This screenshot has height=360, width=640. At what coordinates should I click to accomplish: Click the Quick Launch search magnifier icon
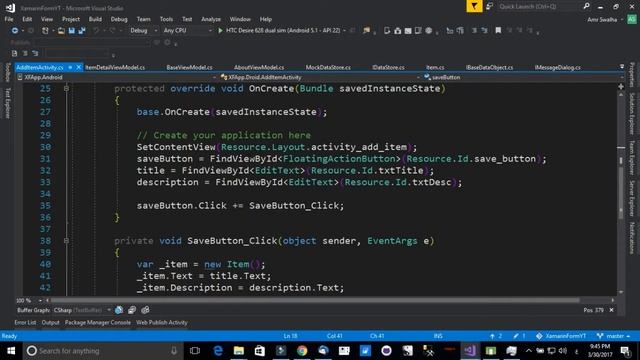click(x=587, y=6)
